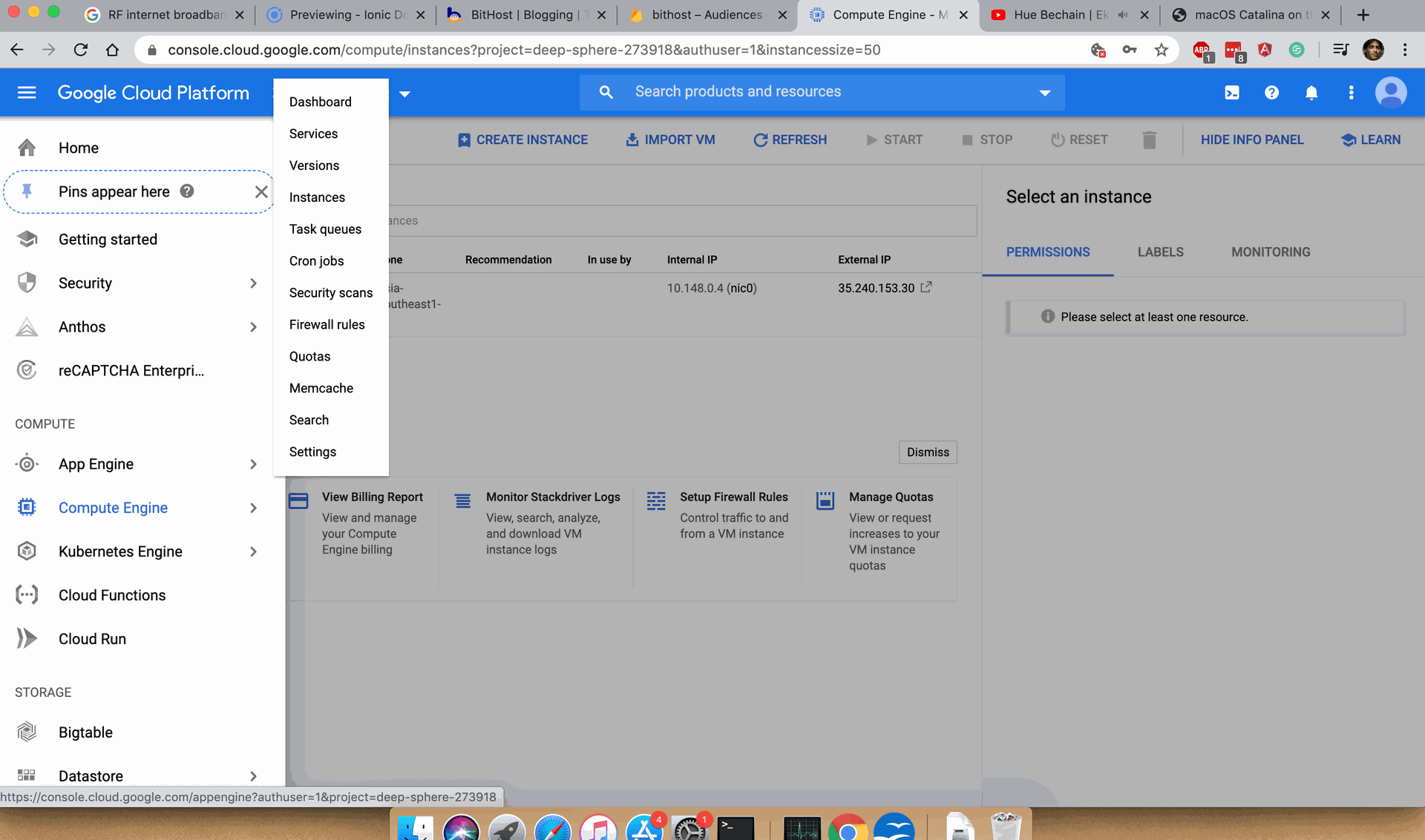Click the Security shield icon
The height and width of the screenshot is (840, 1425).
[x=27, y=283]
